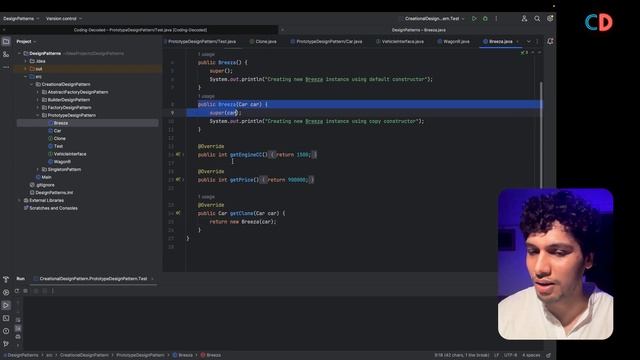Screen dimensions: 640x360
Task: Click the override gutter icon beside getClone
Action: [178, 213]
